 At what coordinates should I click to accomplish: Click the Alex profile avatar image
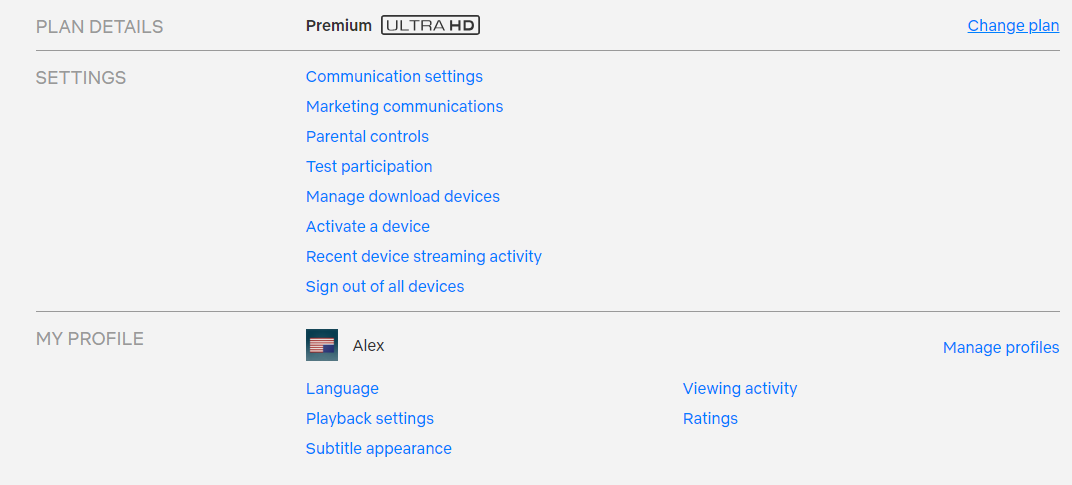click(x=322, y=345)
